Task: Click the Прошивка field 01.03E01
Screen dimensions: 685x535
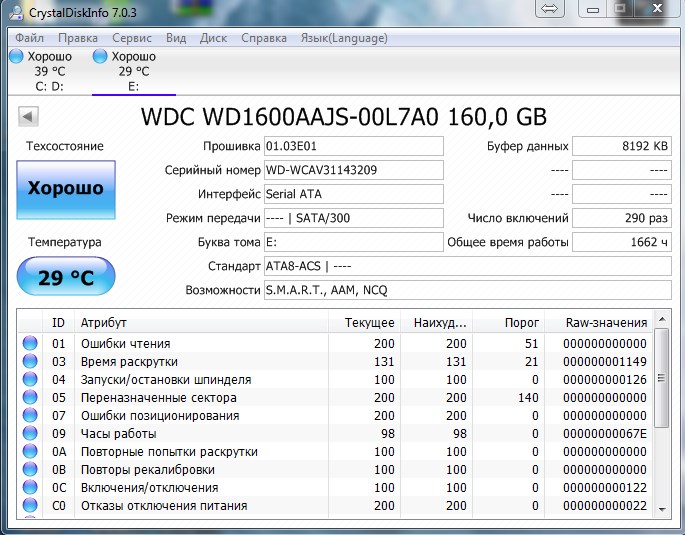Action: click(x=354, y=146)
